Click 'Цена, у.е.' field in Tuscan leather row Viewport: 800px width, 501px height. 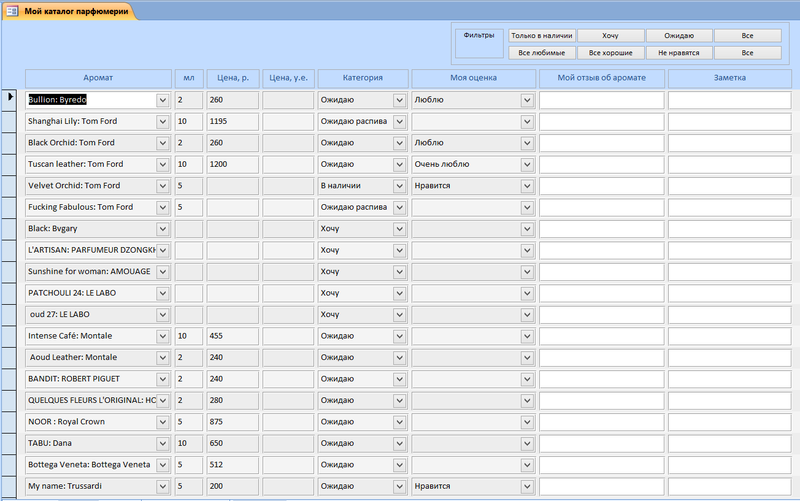point(288,164)
